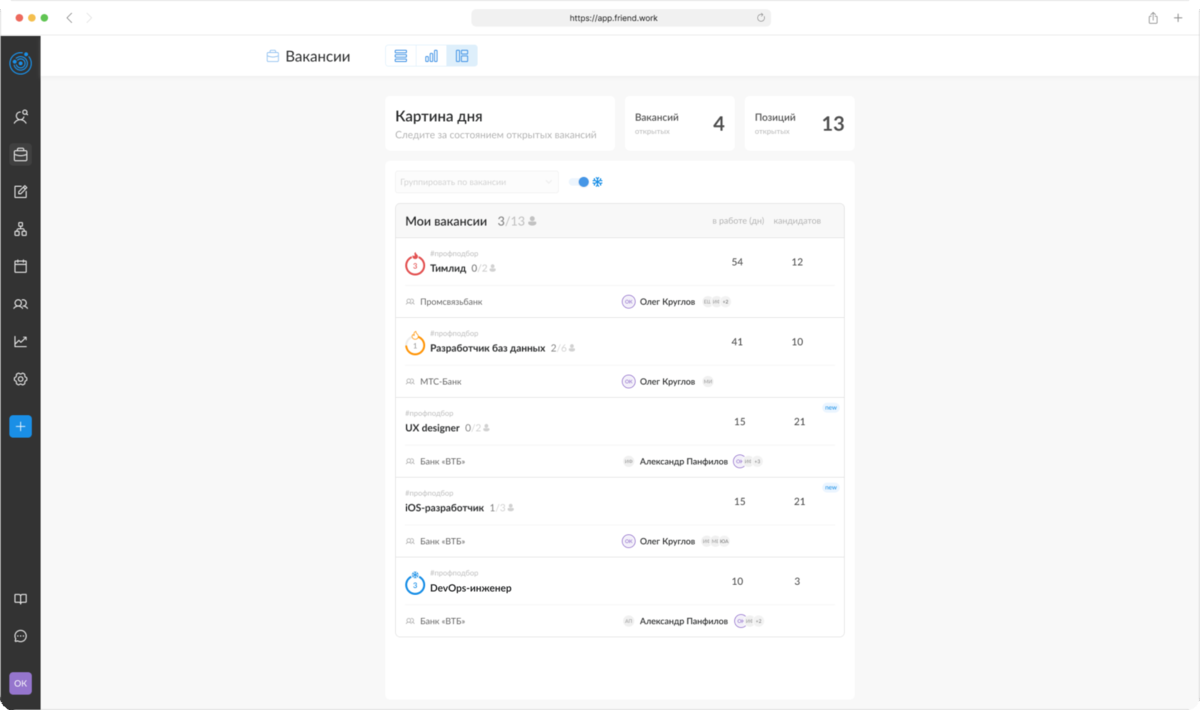
Task: Open candidate search in sidebar
Action: (x=20, y=117)
